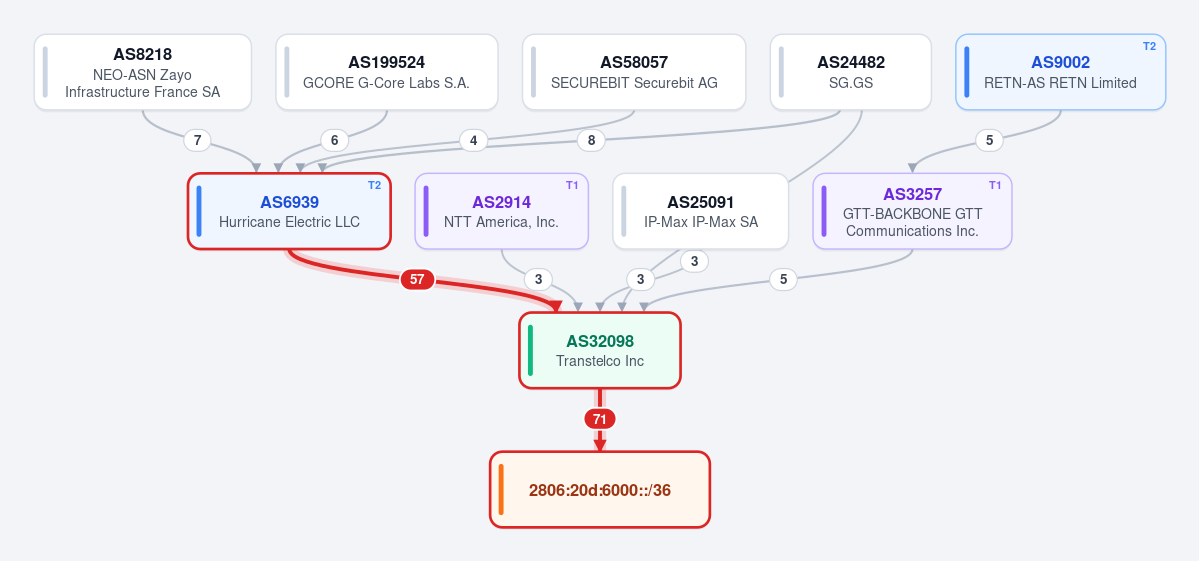This screenshot has height=561, width=1199.
Task: Click the edge label 8 near AS24482 path
Action: (x=590, y=141)
